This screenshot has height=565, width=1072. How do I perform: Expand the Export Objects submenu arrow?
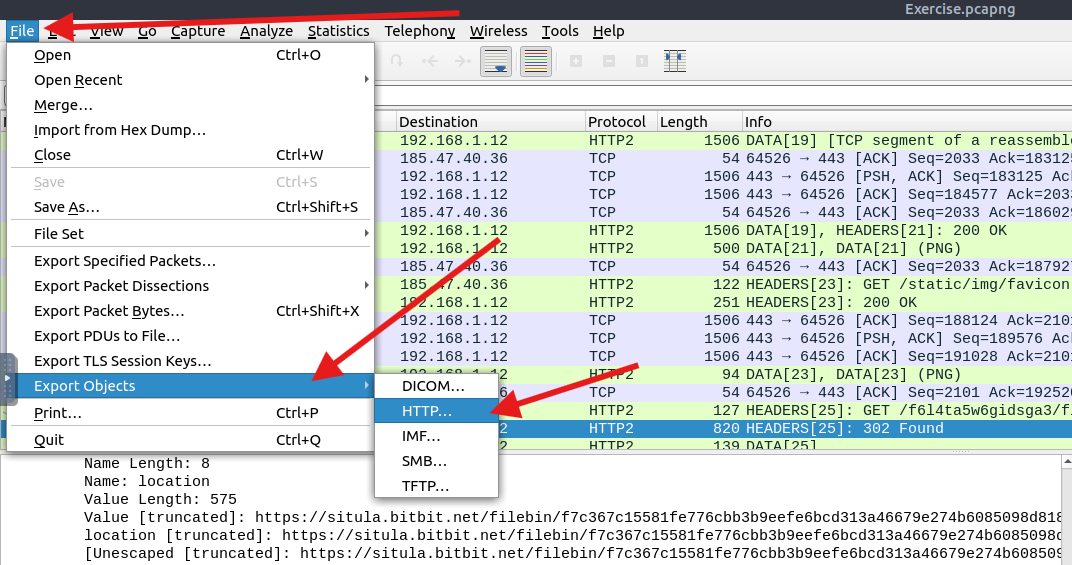366,386
